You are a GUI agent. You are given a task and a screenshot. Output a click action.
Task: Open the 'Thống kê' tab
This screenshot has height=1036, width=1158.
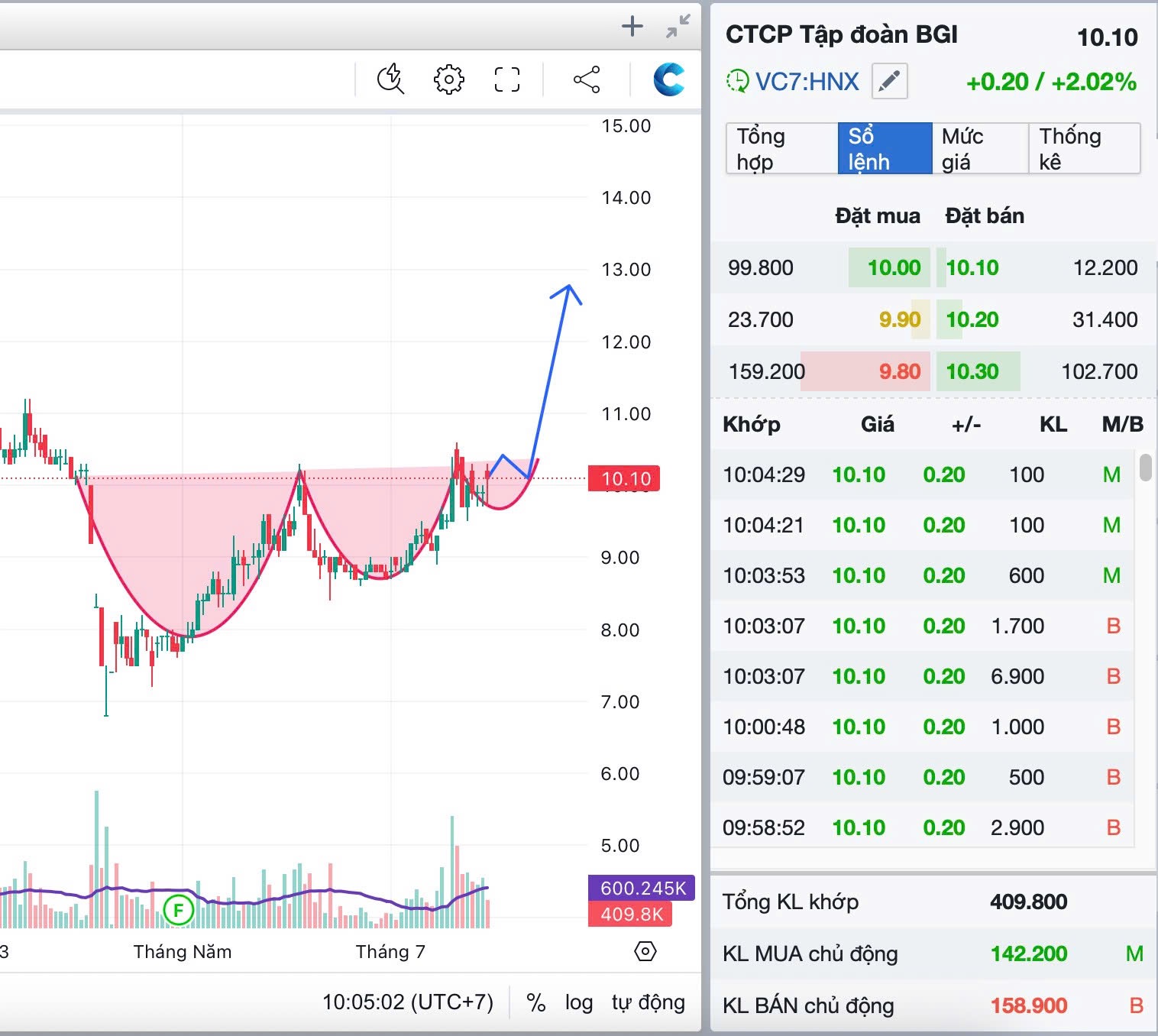click(x=1083, y=149)
